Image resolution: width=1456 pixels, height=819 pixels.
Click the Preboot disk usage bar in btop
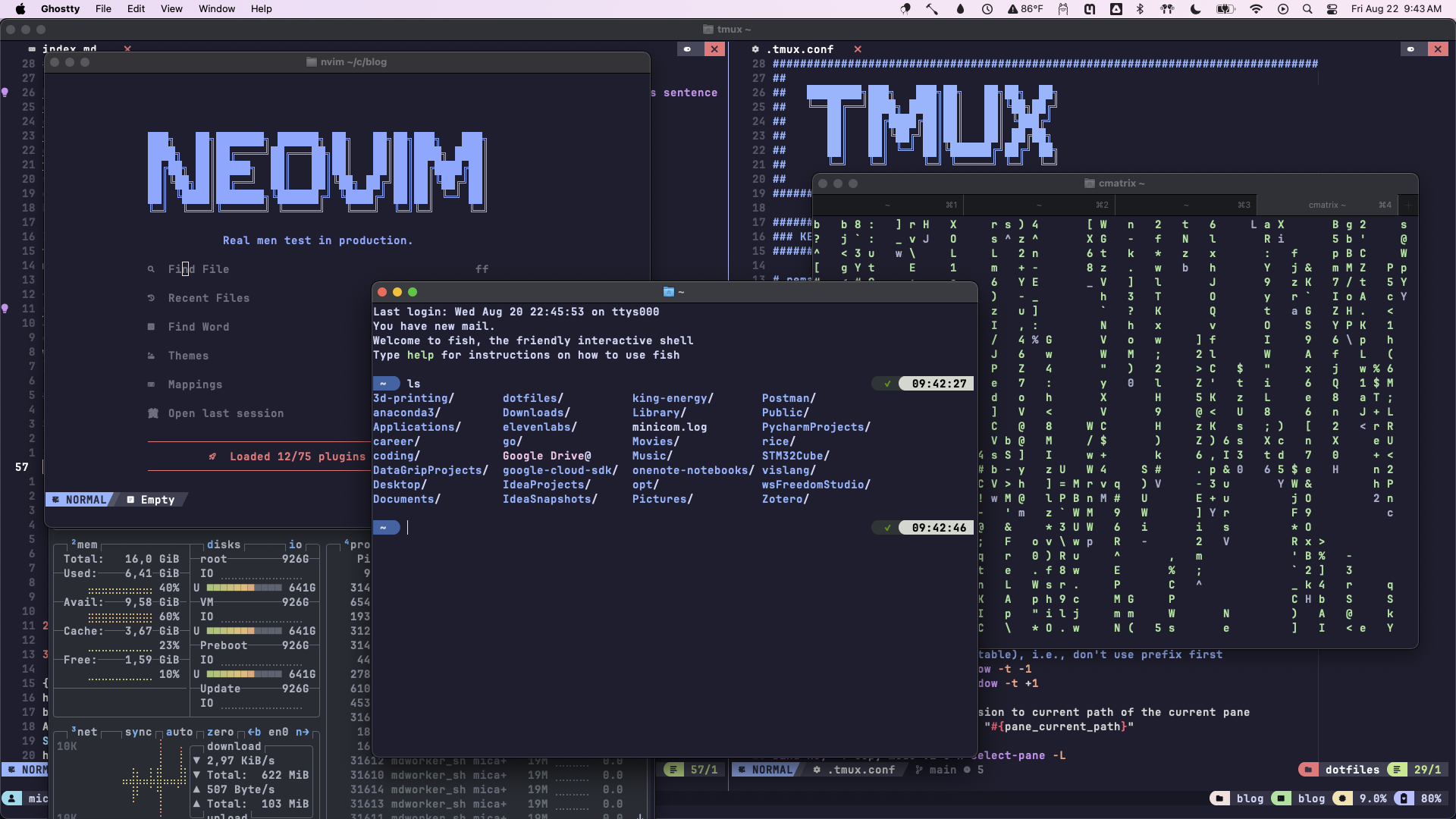[243, 674]
